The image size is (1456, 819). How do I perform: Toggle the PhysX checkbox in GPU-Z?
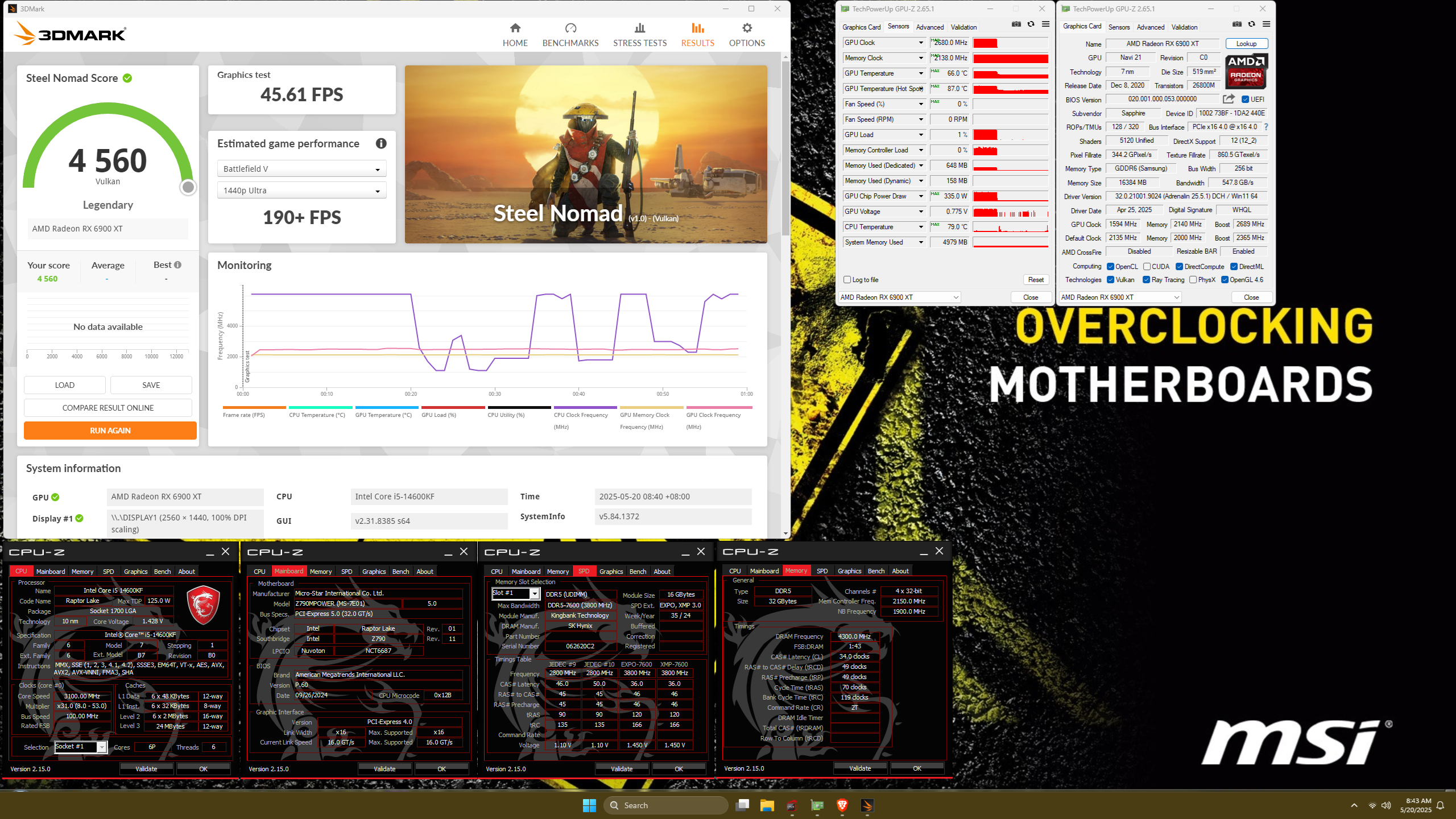1193,280
